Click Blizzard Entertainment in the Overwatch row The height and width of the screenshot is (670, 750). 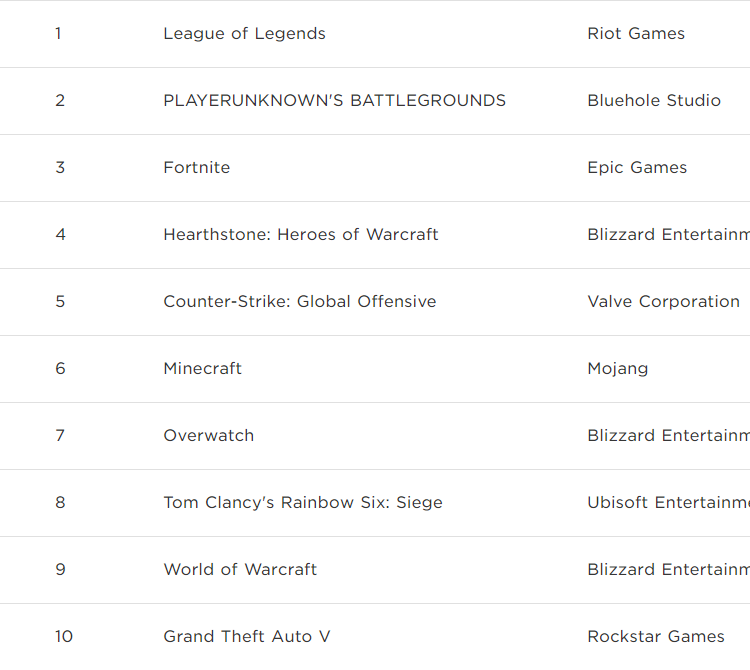[668, 436]
